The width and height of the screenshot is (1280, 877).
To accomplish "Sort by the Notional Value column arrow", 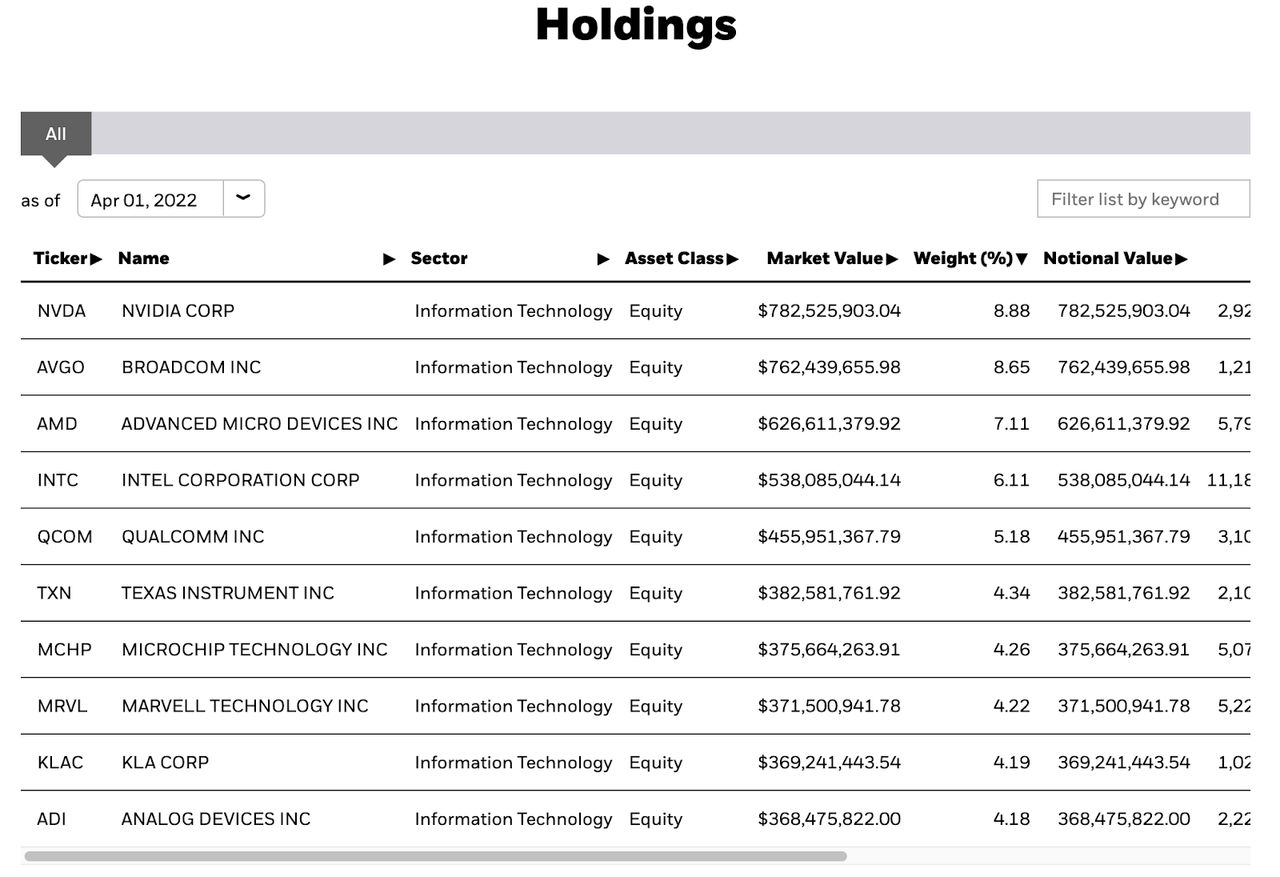I will point(1182,259).
